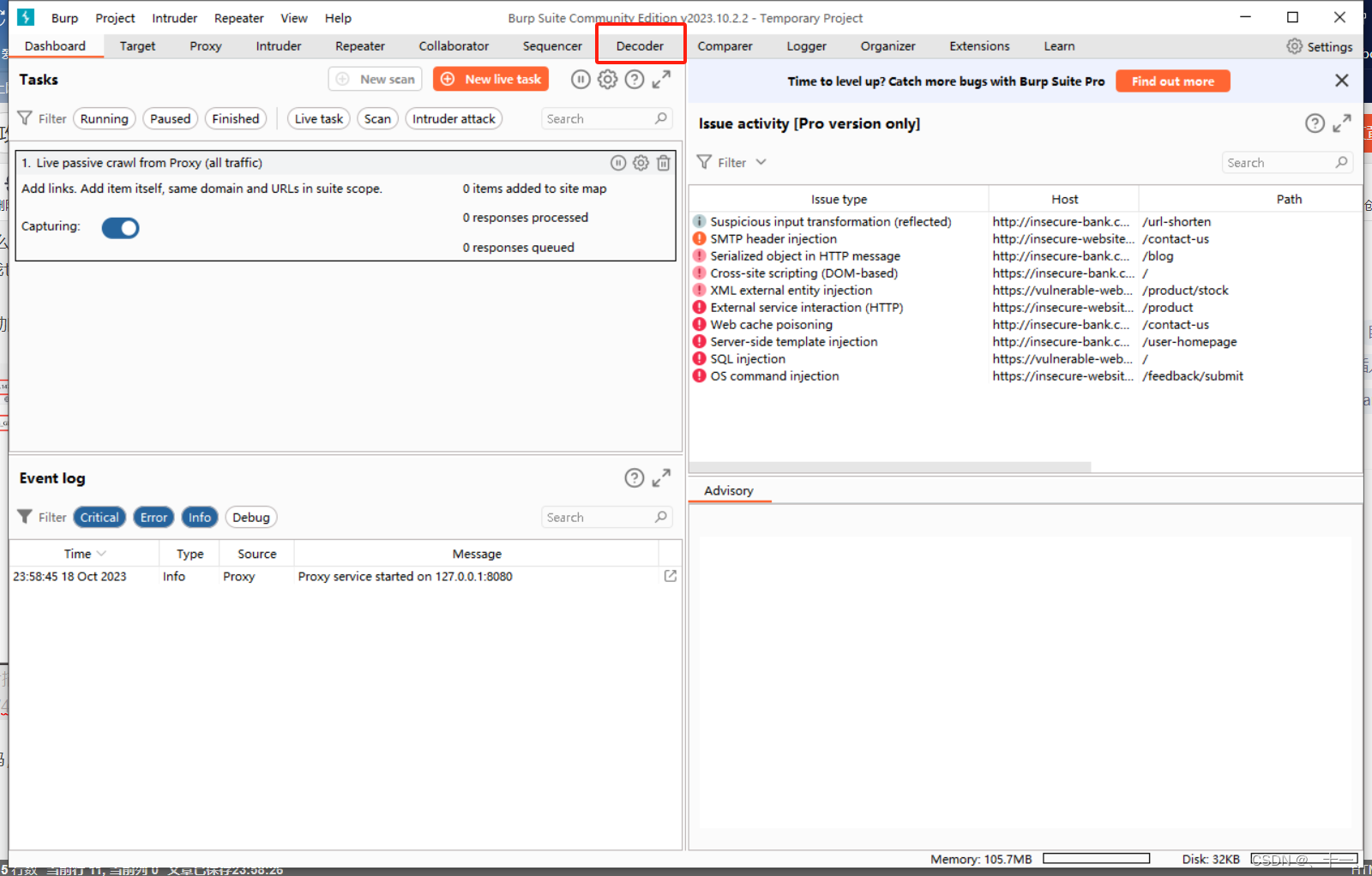Open the Event log help icon

pos(635,478)
